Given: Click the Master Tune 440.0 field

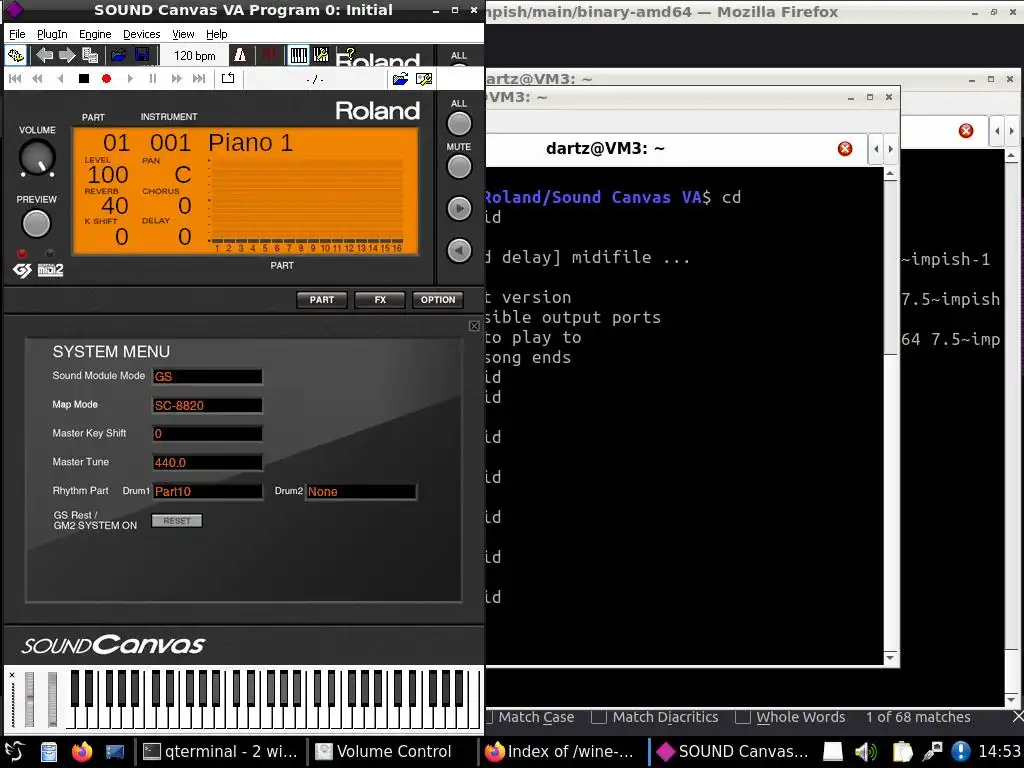Looking at the screenshot, I should click(x=207, y=462).
